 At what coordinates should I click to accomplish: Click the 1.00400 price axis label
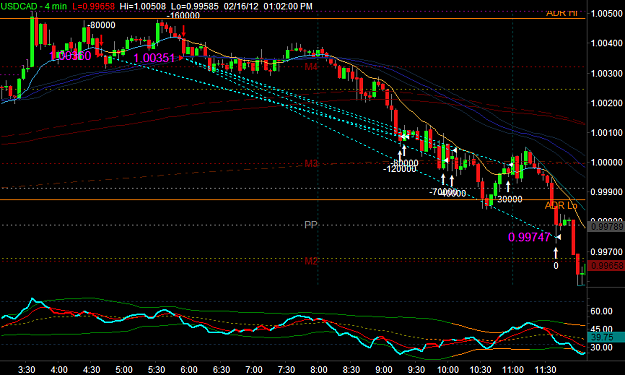click(607, 43)
